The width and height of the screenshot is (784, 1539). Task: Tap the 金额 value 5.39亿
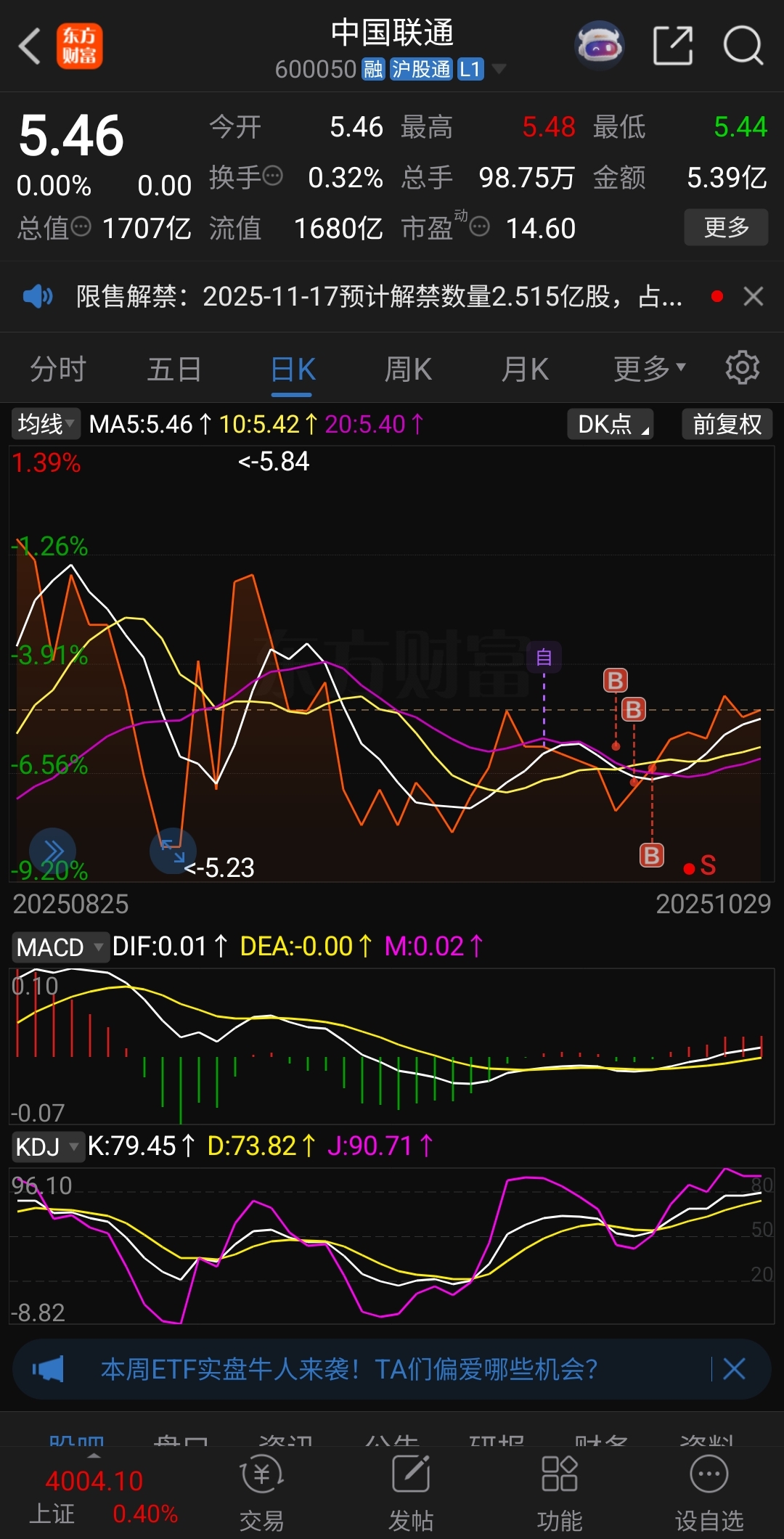point(727,177)
